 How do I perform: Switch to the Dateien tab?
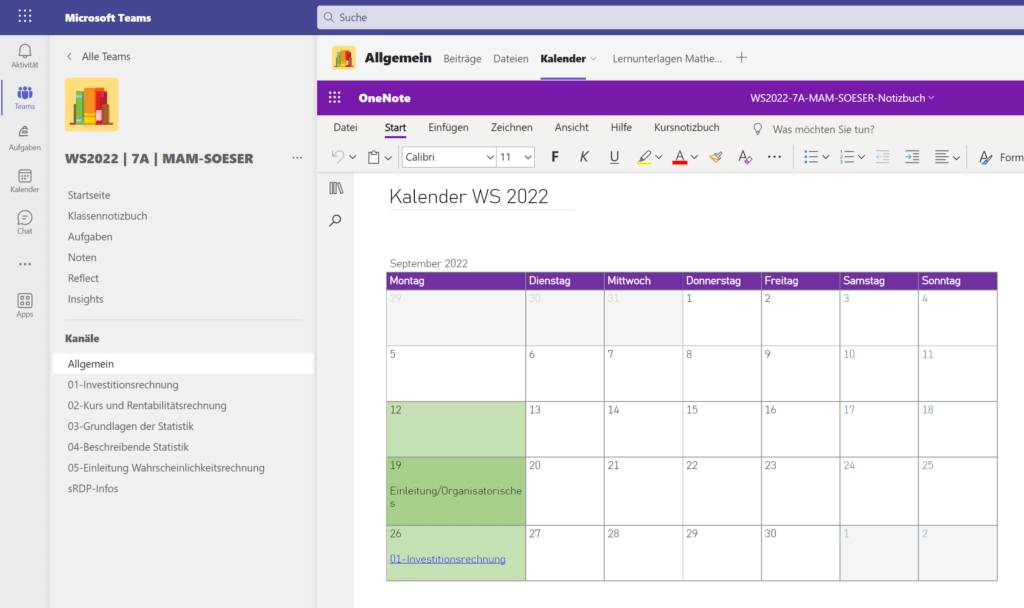pos(511,59)
